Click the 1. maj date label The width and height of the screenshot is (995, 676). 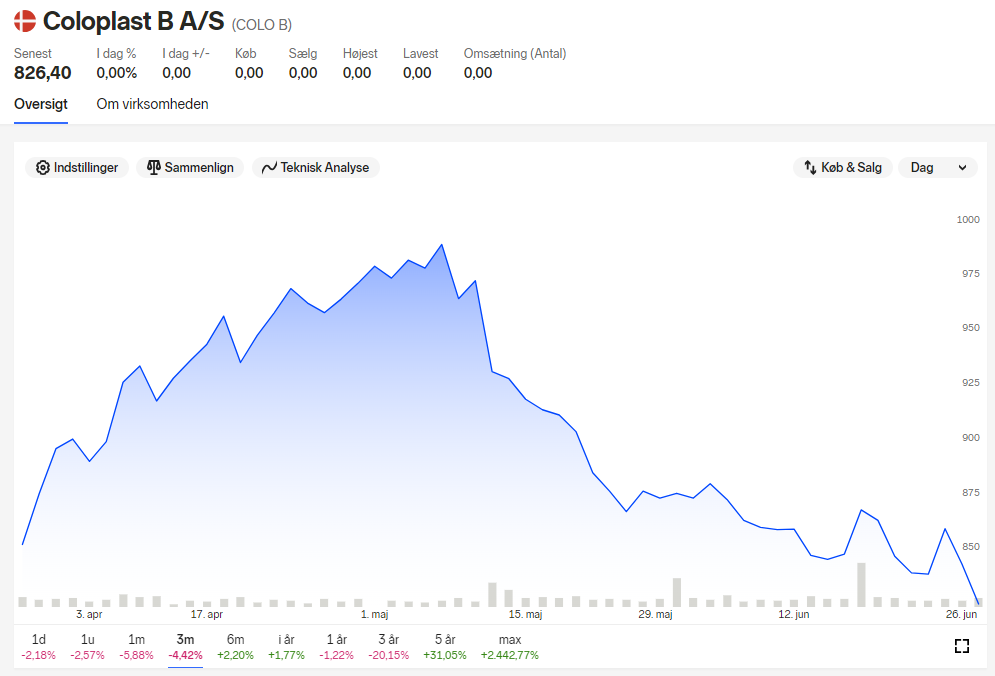pyautogui.click(x=374, y=614)
